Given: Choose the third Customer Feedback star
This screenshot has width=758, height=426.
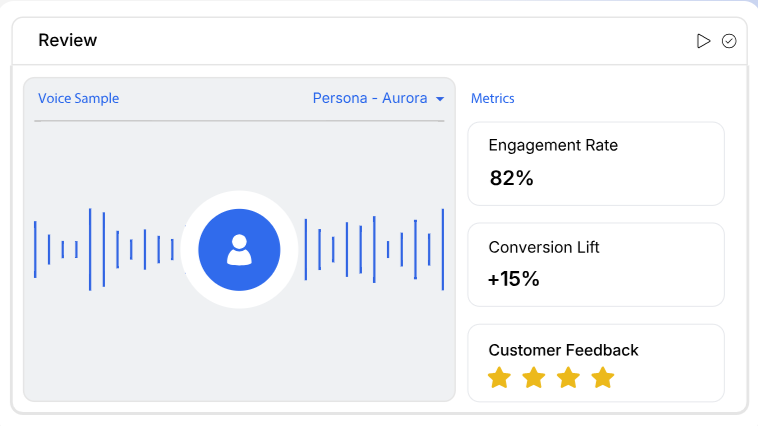Looking at the screenshot, I should 568,378.
